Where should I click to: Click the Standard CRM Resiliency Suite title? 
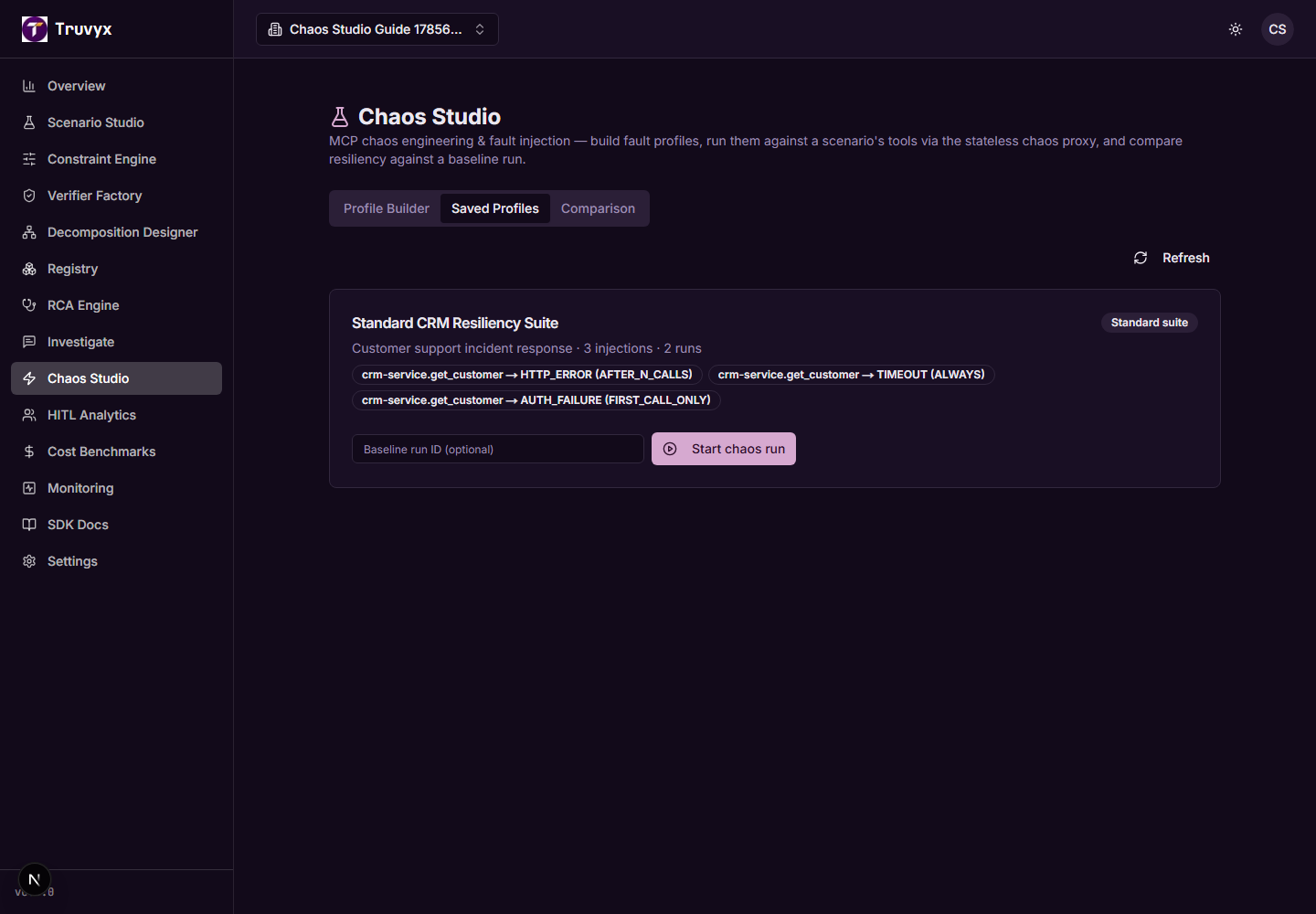[x=455, y=323]
